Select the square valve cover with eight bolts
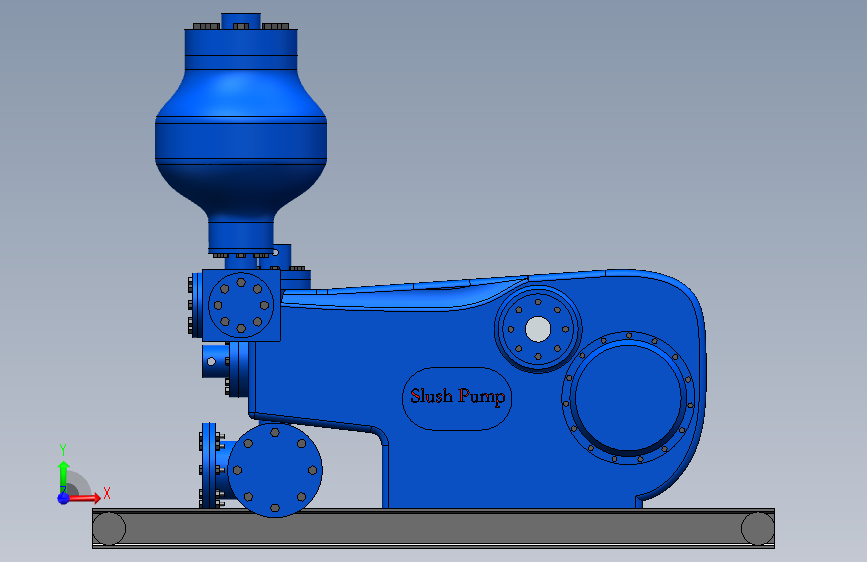This screenshot has height=562, width=867. pyautogui.click(x=241, y=305)
